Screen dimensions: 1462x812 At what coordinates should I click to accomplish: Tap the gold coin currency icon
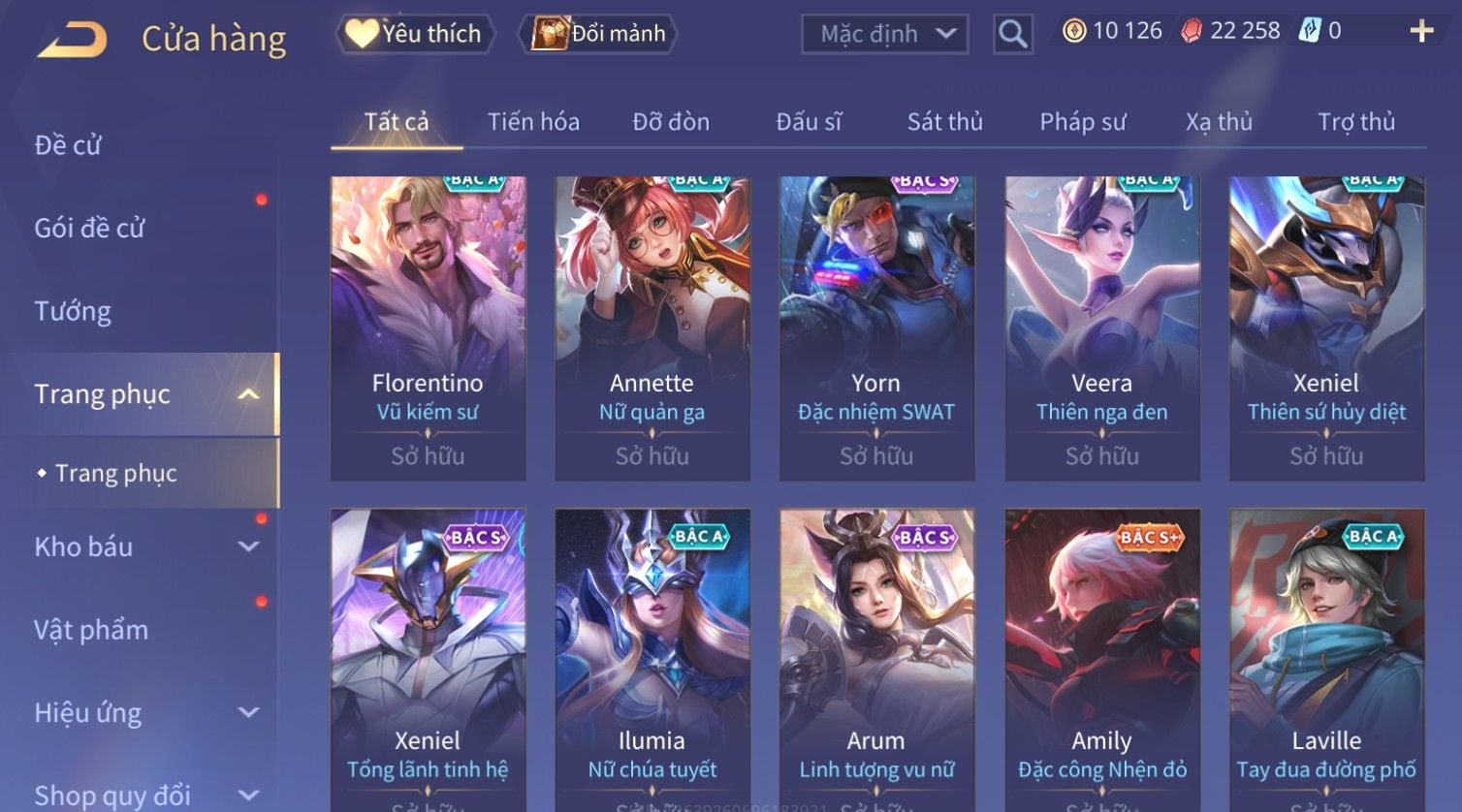[x=1074, y=31]
